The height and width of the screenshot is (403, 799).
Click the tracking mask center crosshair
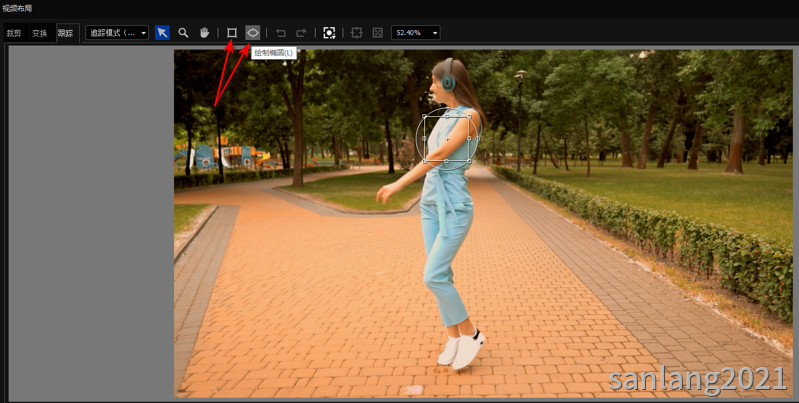(447, 139)
